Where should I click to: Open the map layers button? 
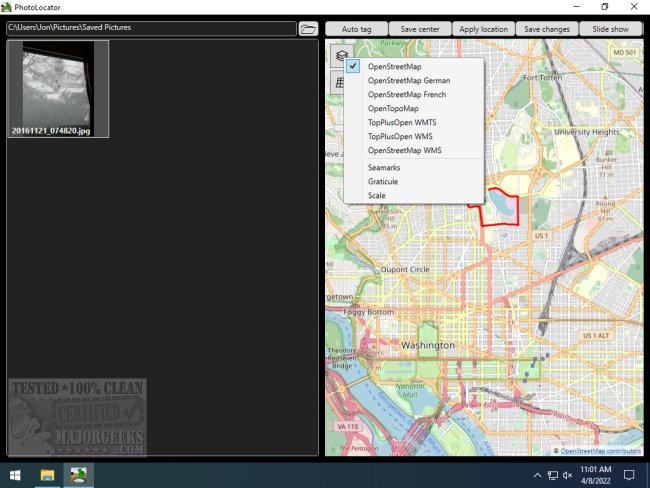(x=341, y=55)
